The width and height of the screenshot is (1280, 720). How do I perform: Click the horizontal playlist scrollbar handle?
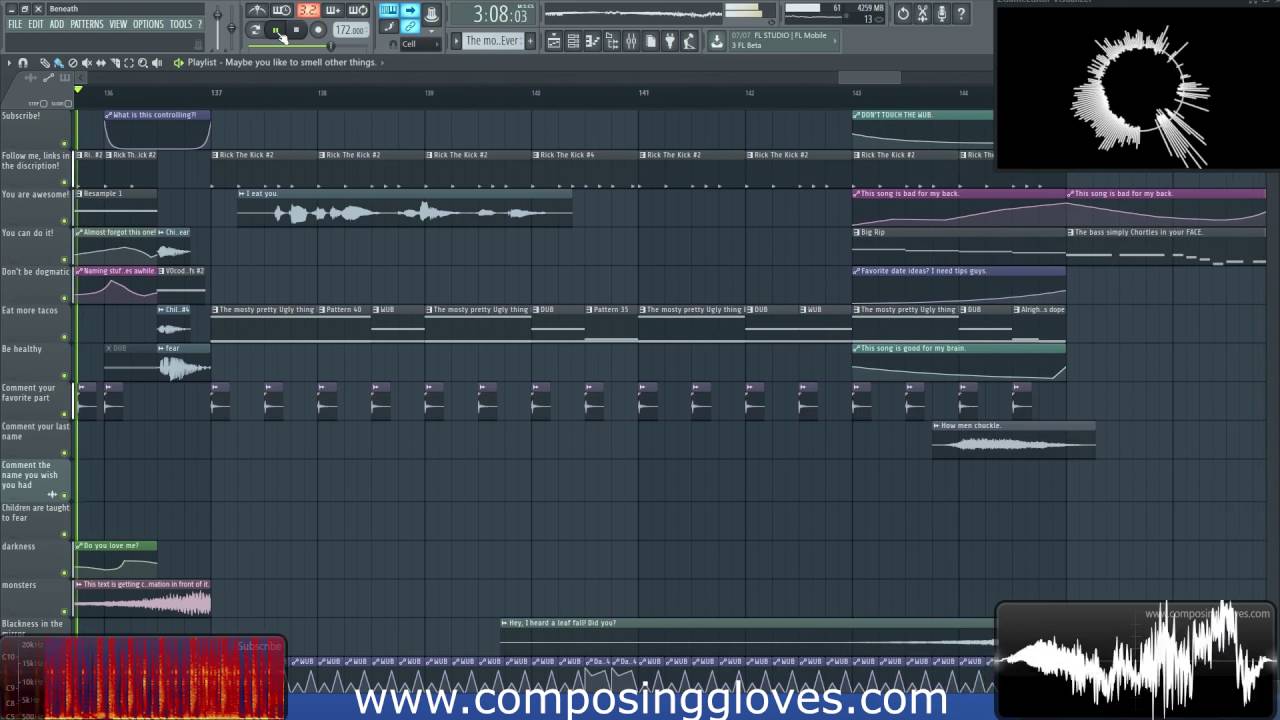869,78
